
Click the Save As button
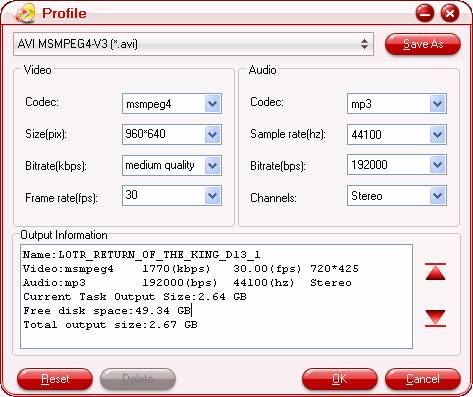[423, 44]
